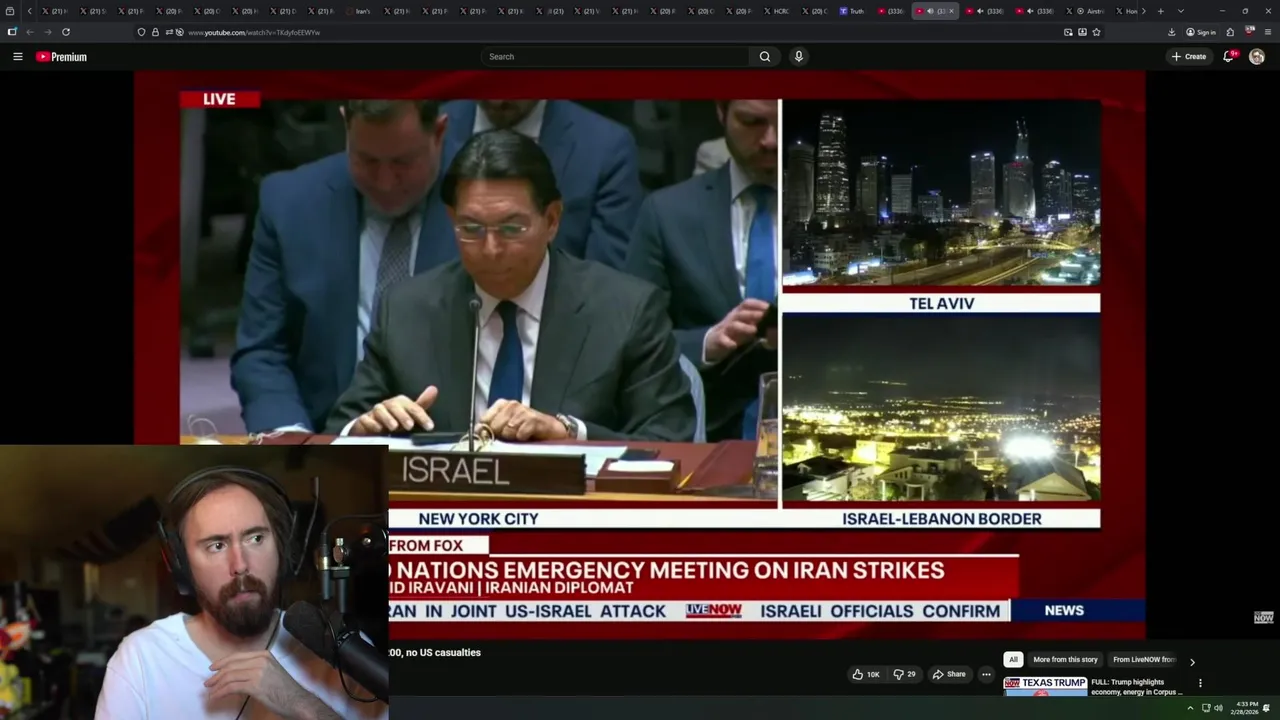
Task: Open the taskbar volume icon
Action: pos(1218,708)
